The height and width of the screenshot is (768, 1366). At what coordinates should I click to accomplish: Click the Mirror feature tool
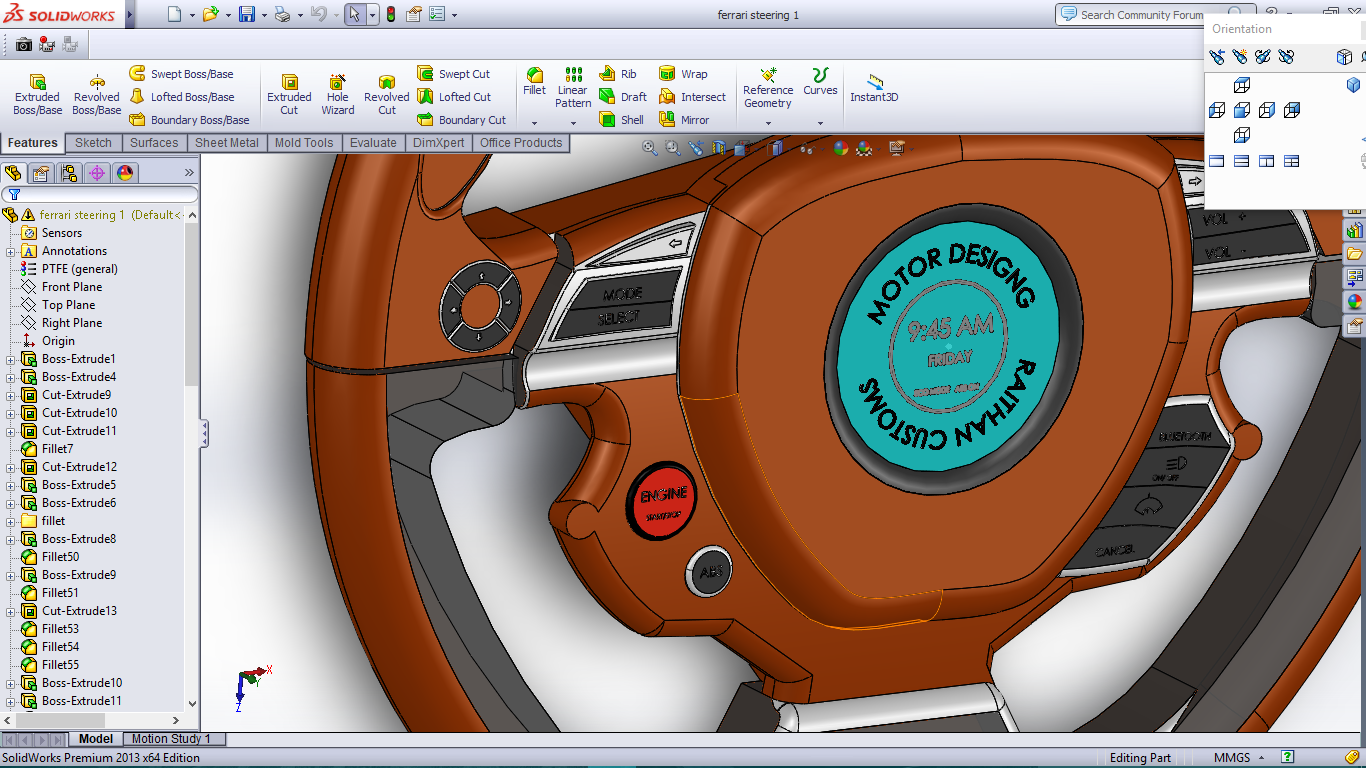(684, 120)
